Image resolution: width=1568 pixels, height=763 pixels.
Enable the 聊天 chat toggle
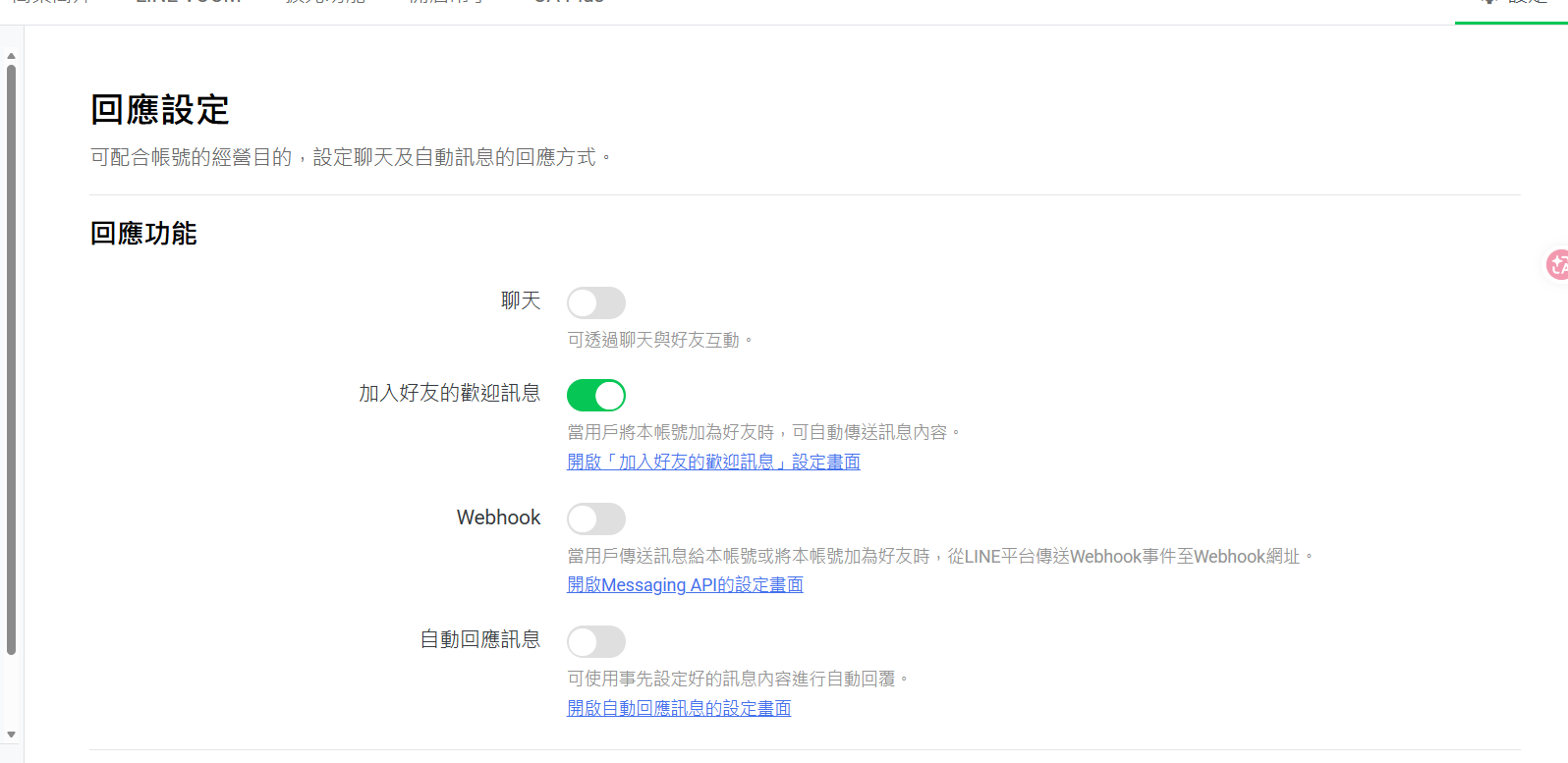pos(596,302)
